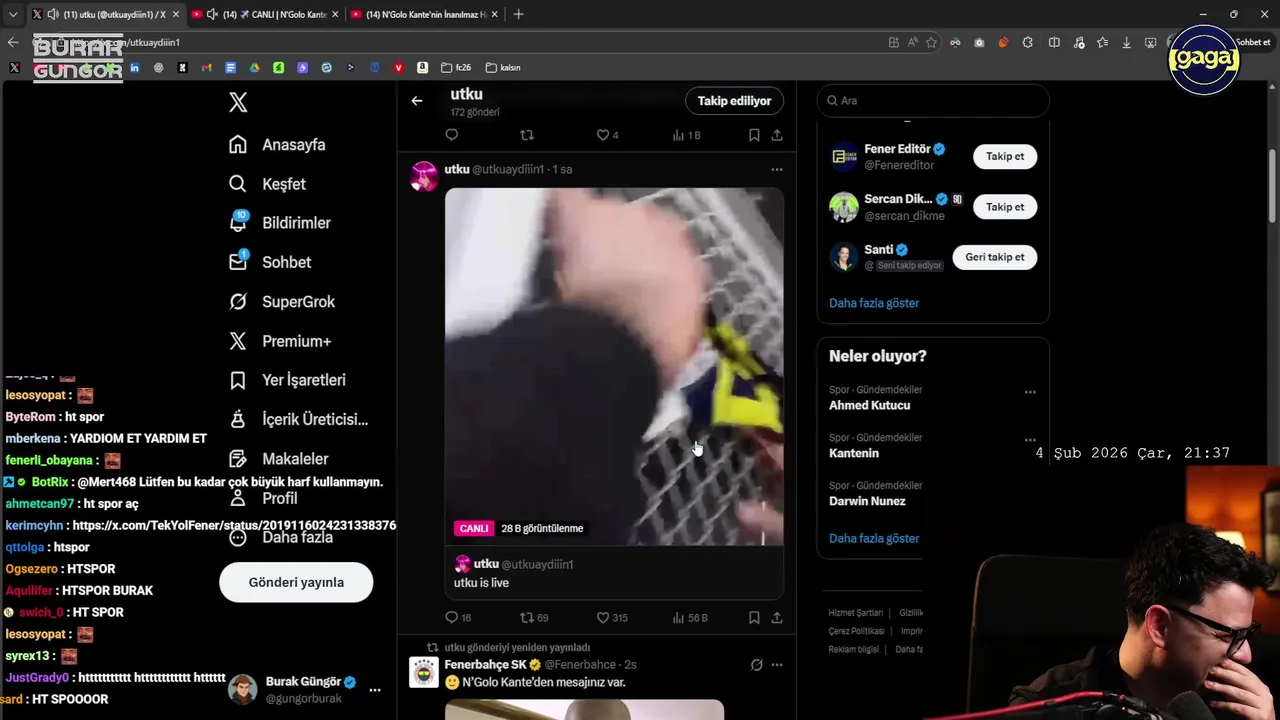Open browser Extensions puzzle icon
The image size is (1280, 720).
point(1028,43)
